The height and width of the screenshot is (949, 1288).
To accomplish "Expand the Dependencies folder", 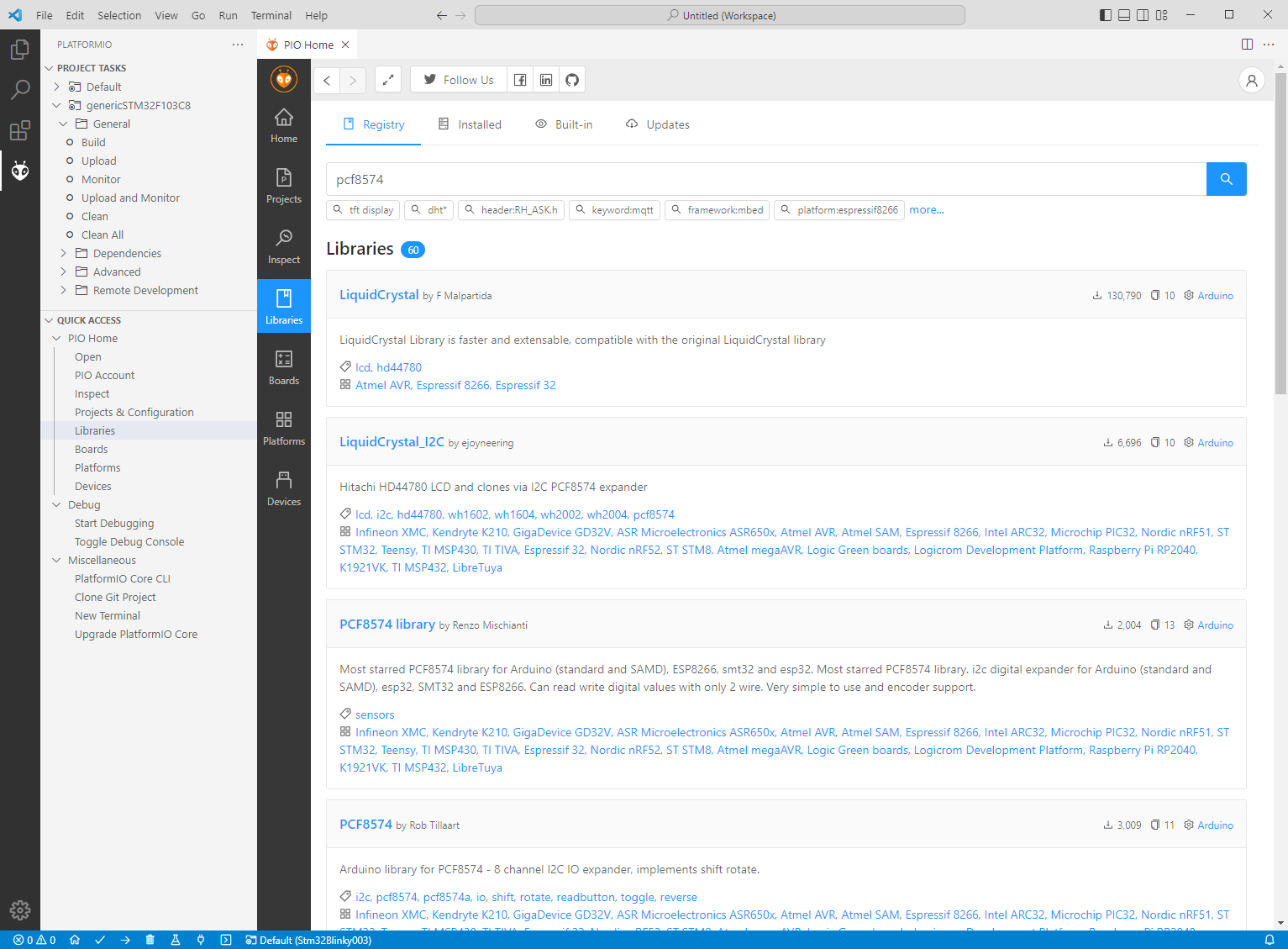I will [63, 253].
